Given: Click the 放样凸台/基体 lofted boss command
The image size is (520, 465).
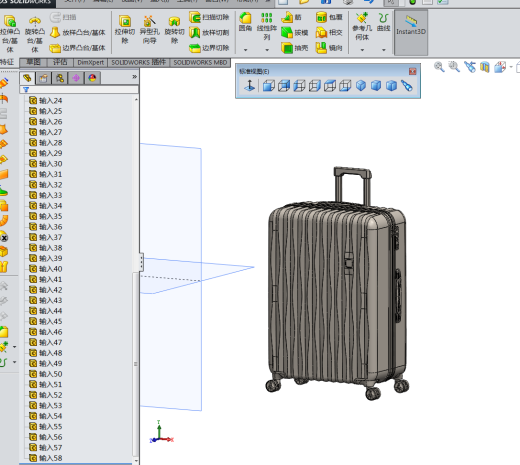Looking at the screenshot, I should coord(78,32).
